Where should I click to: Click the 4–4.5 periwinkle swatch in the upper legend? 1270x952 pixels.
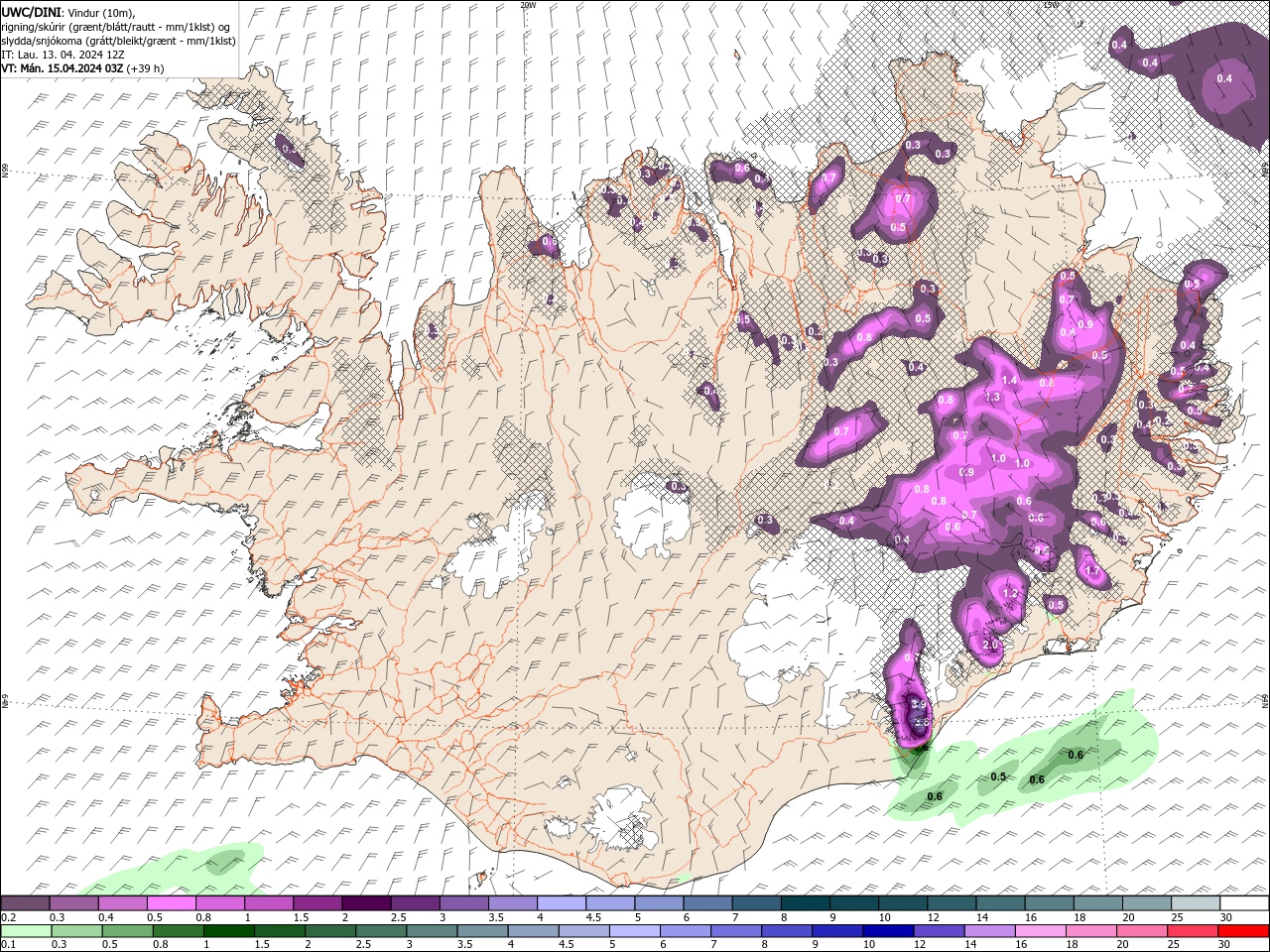click(562, 903)
